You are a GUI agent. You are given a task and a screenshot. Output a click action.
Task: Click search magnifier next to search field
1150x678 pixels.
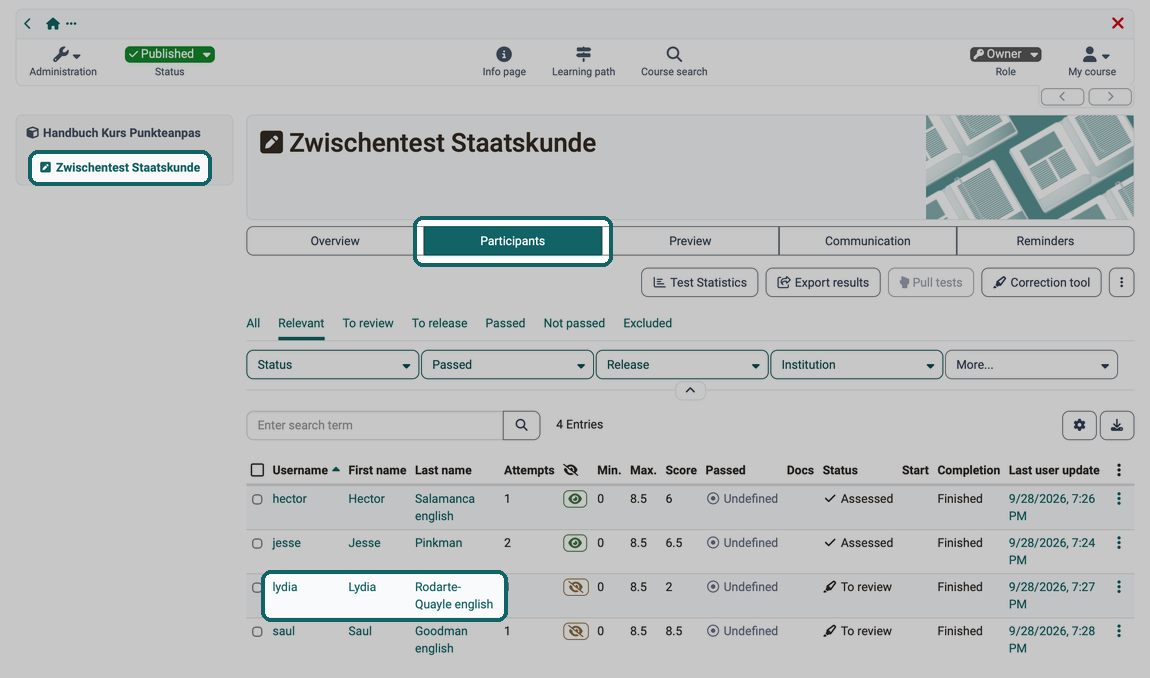tap(521, 425)
